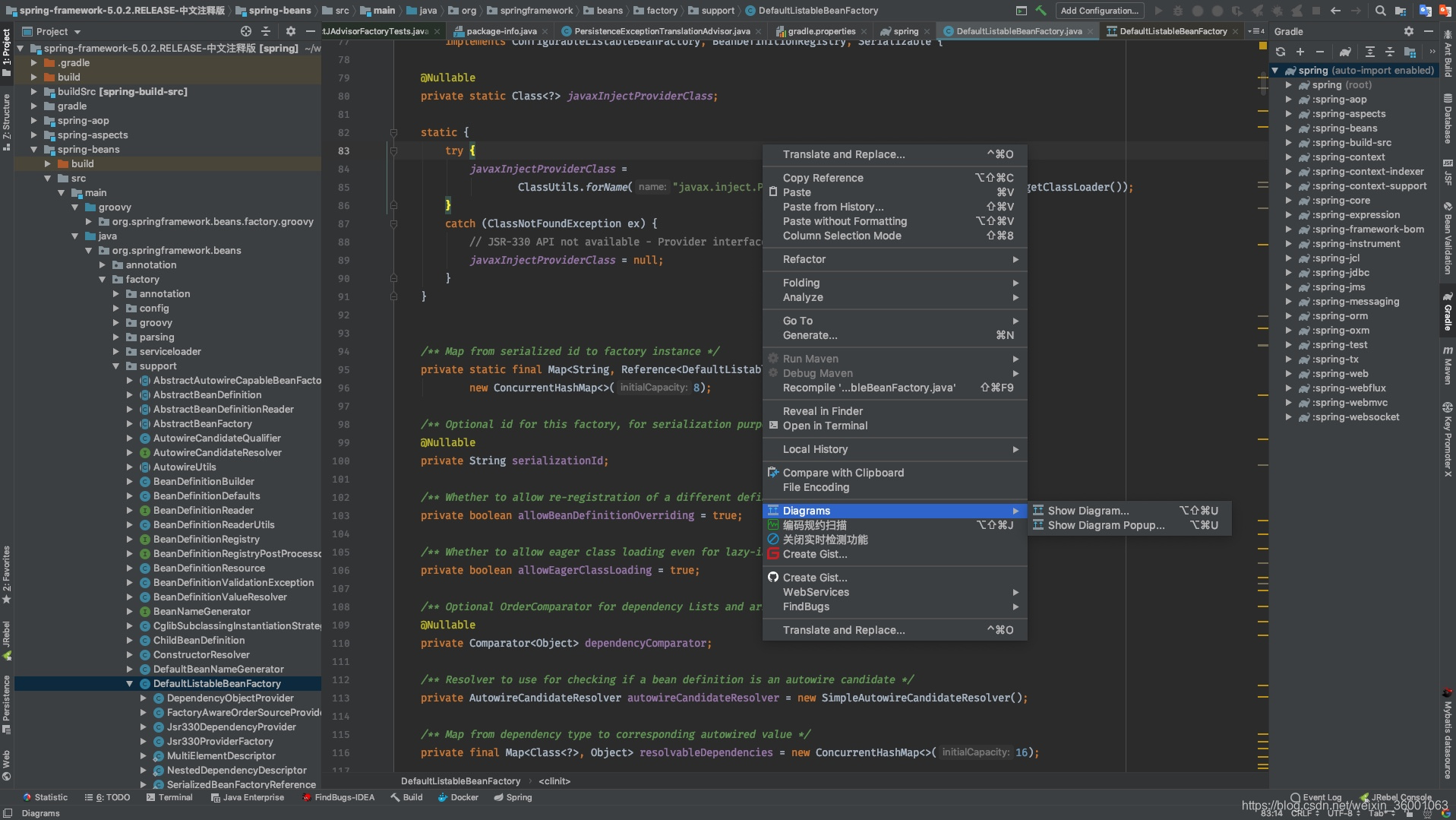
Task: Click the folding marker on the static block line 82
Action: tap(393, 132)
